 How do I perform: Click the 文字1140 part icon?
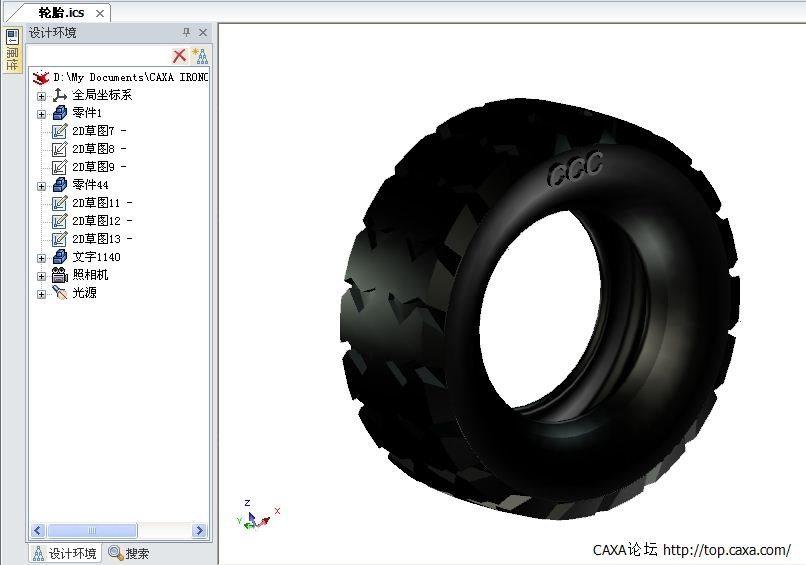[x=60, y=257]
